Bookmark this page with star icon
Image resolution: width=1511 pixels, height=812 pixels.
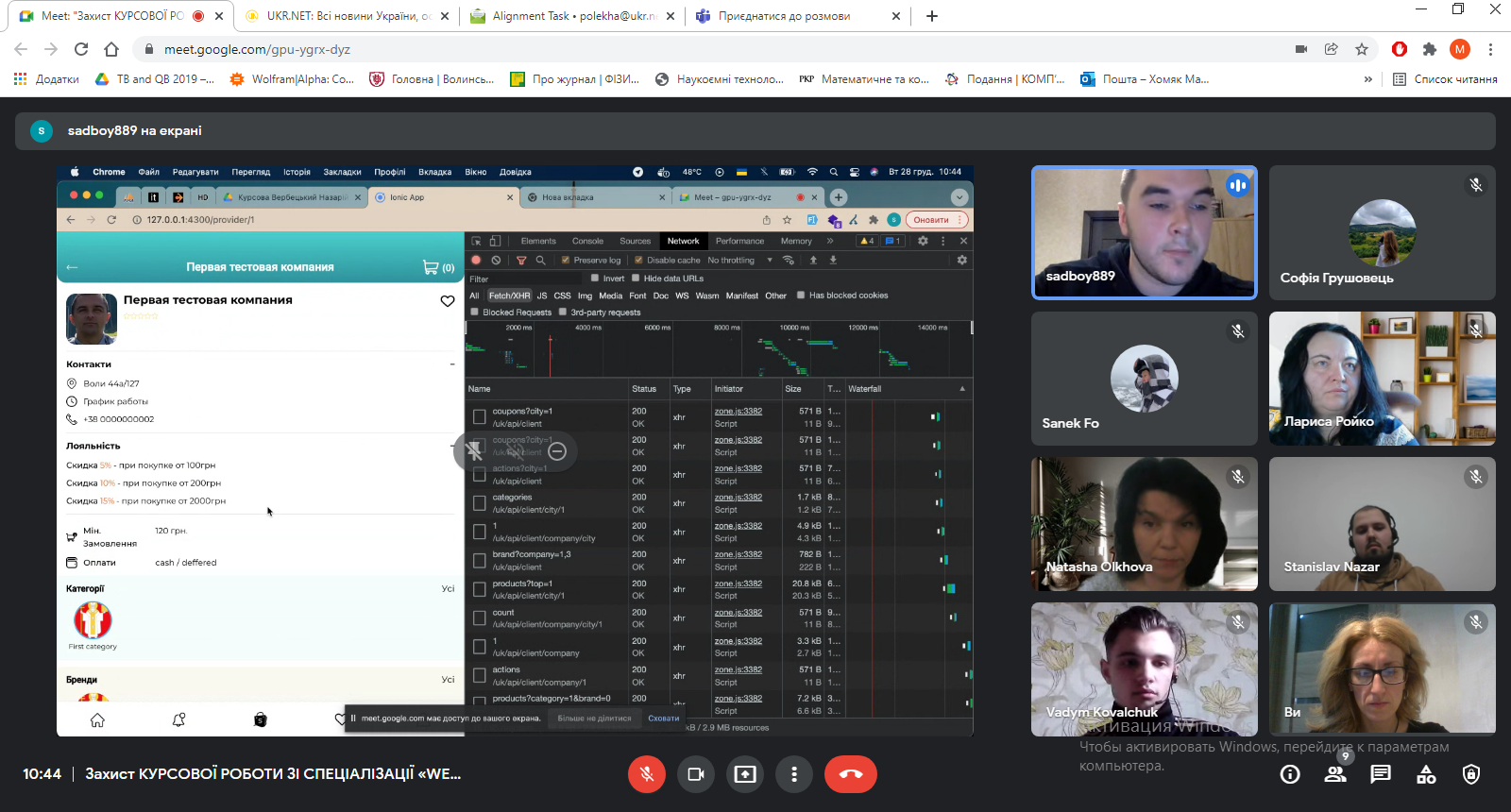point(1362,49)
